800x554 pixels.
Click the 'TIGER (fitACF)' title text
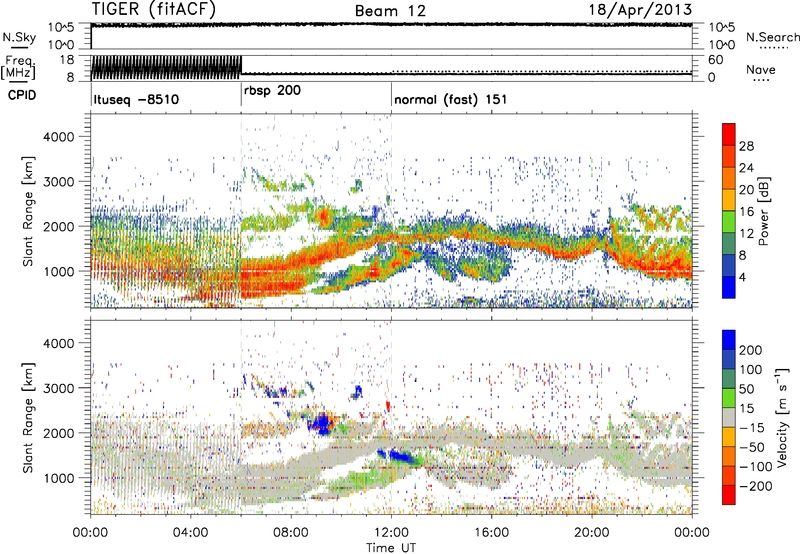point(154,9)
